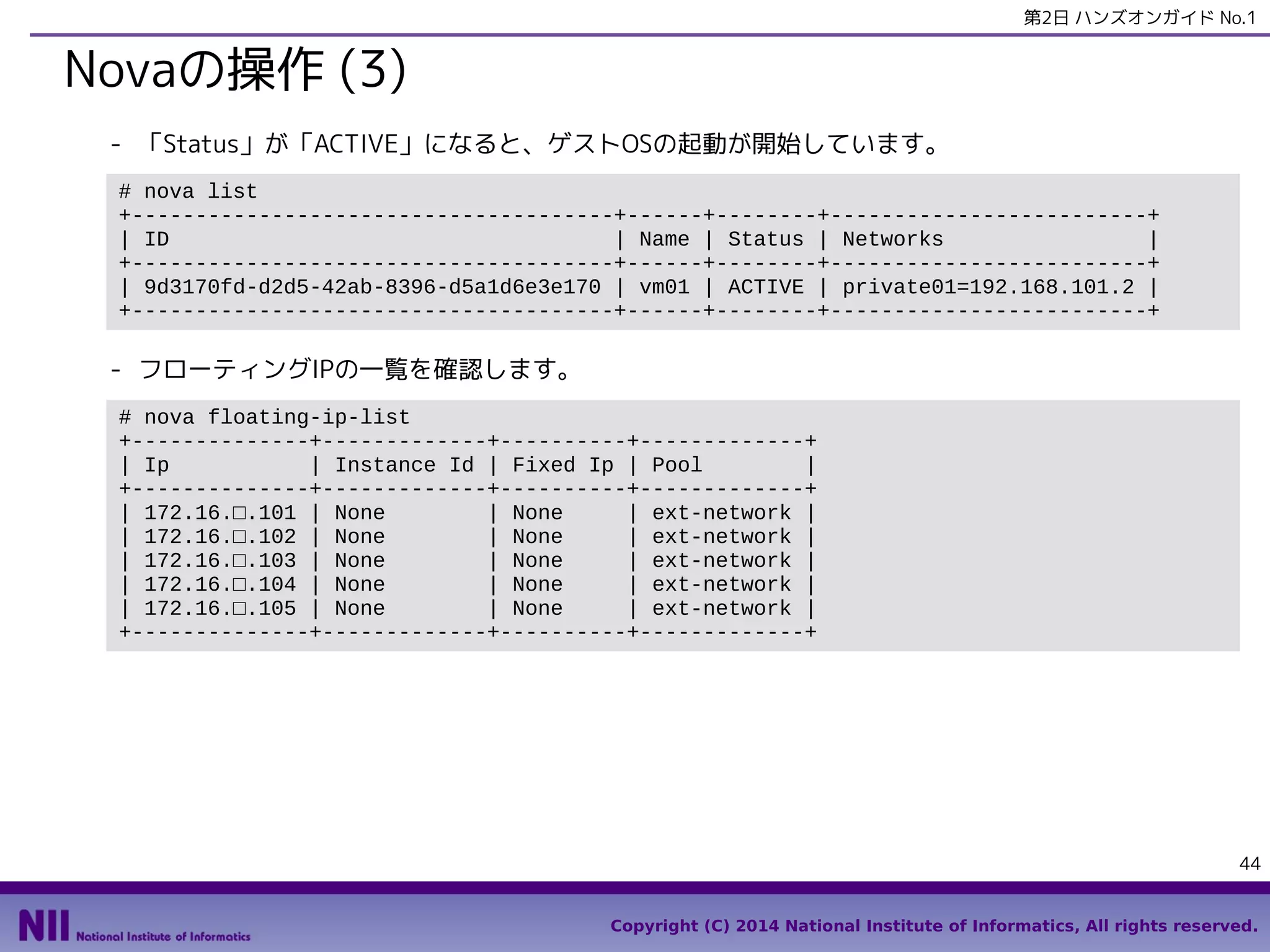Screen dimensions: 1270x952
Task: Click the 'ACTIVE' status cell
Action: tap(765, 287)
